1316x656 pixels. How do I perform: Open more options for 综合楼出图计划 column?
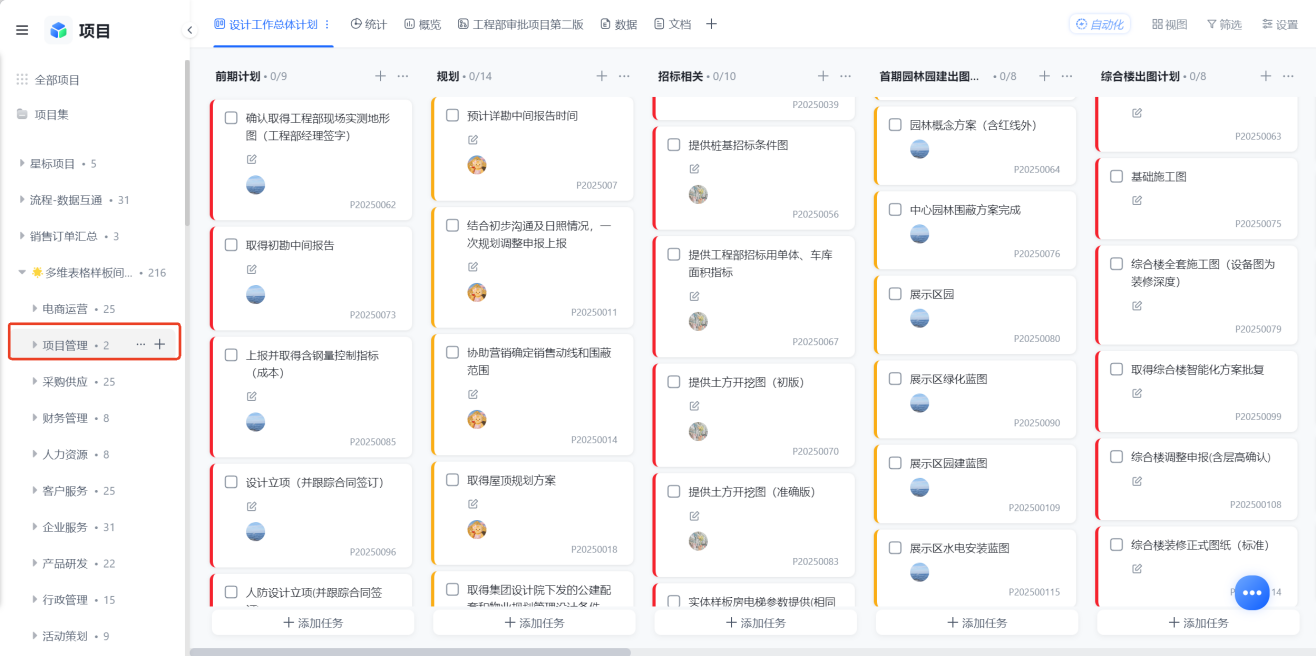[1288, 76]
